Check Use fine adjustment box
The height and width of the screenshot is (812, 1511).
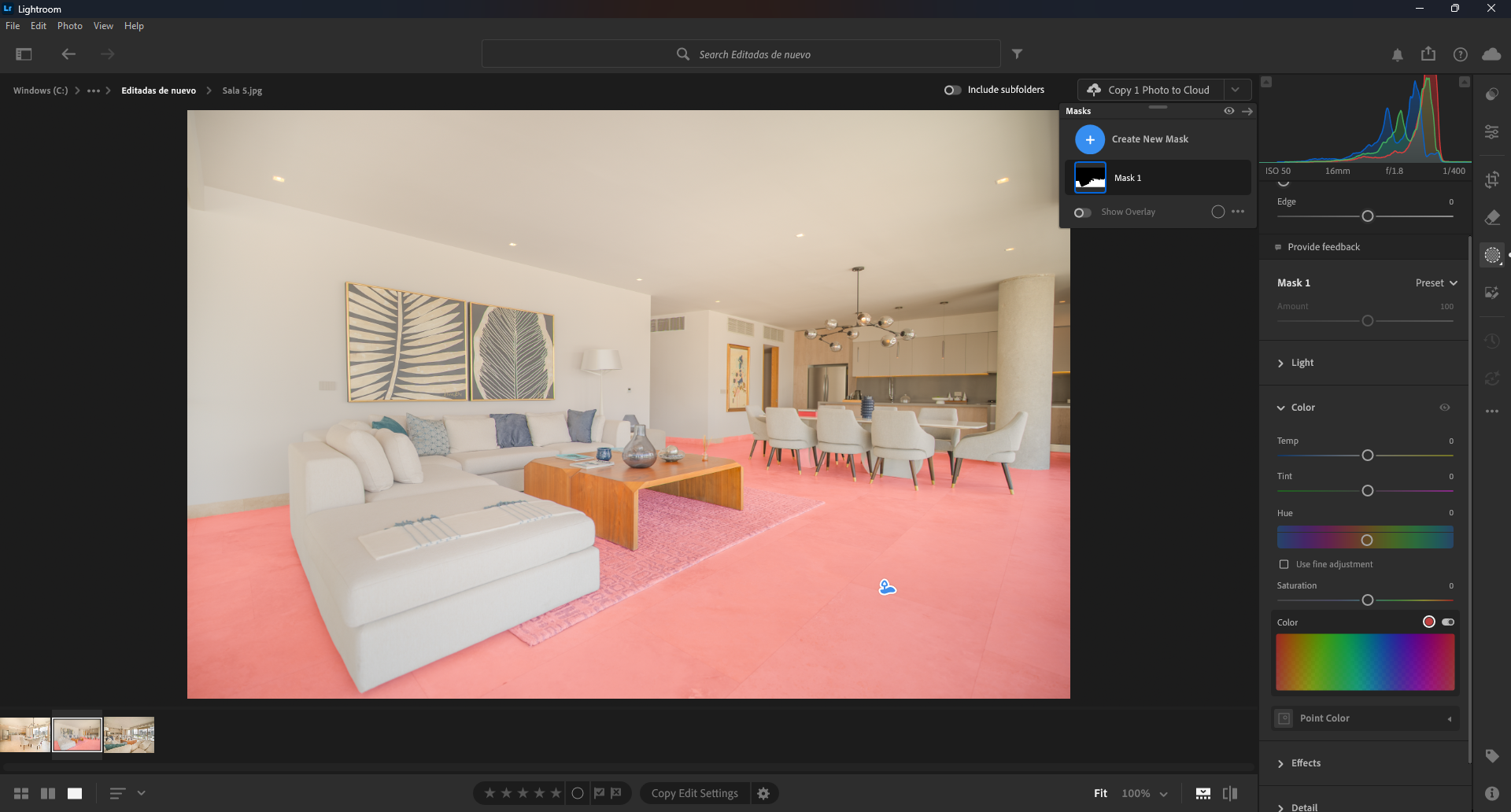1284,564
